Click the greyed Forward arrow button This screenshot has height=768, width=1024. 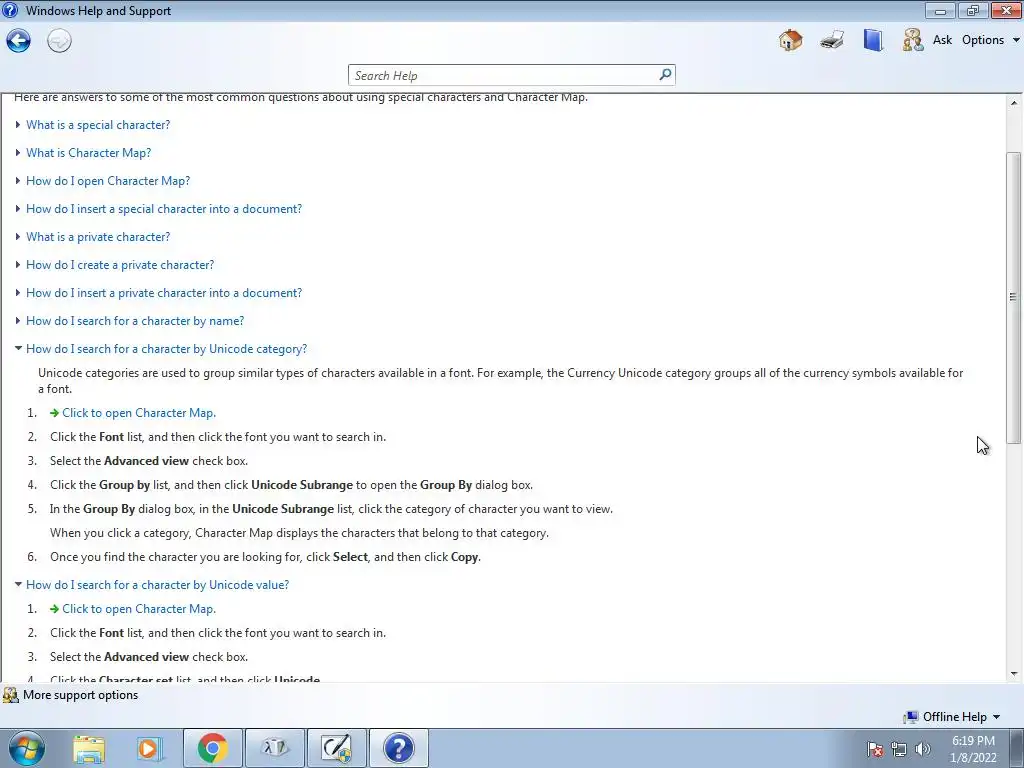point(59,40)
